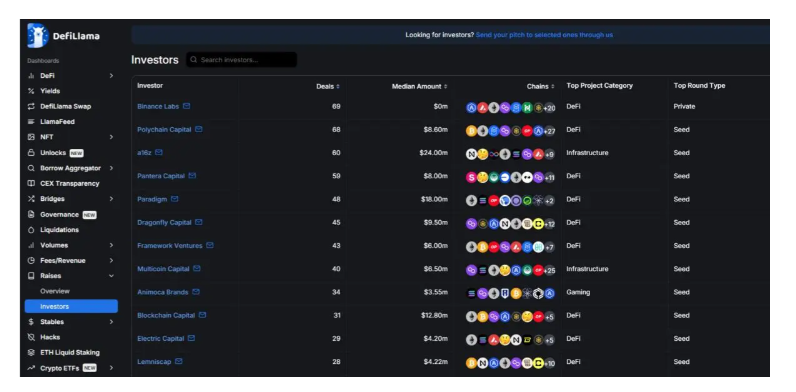796x392 pixels.
Task: Click the envelope icon beside Polychain Capital
Action: click(198, 129)
